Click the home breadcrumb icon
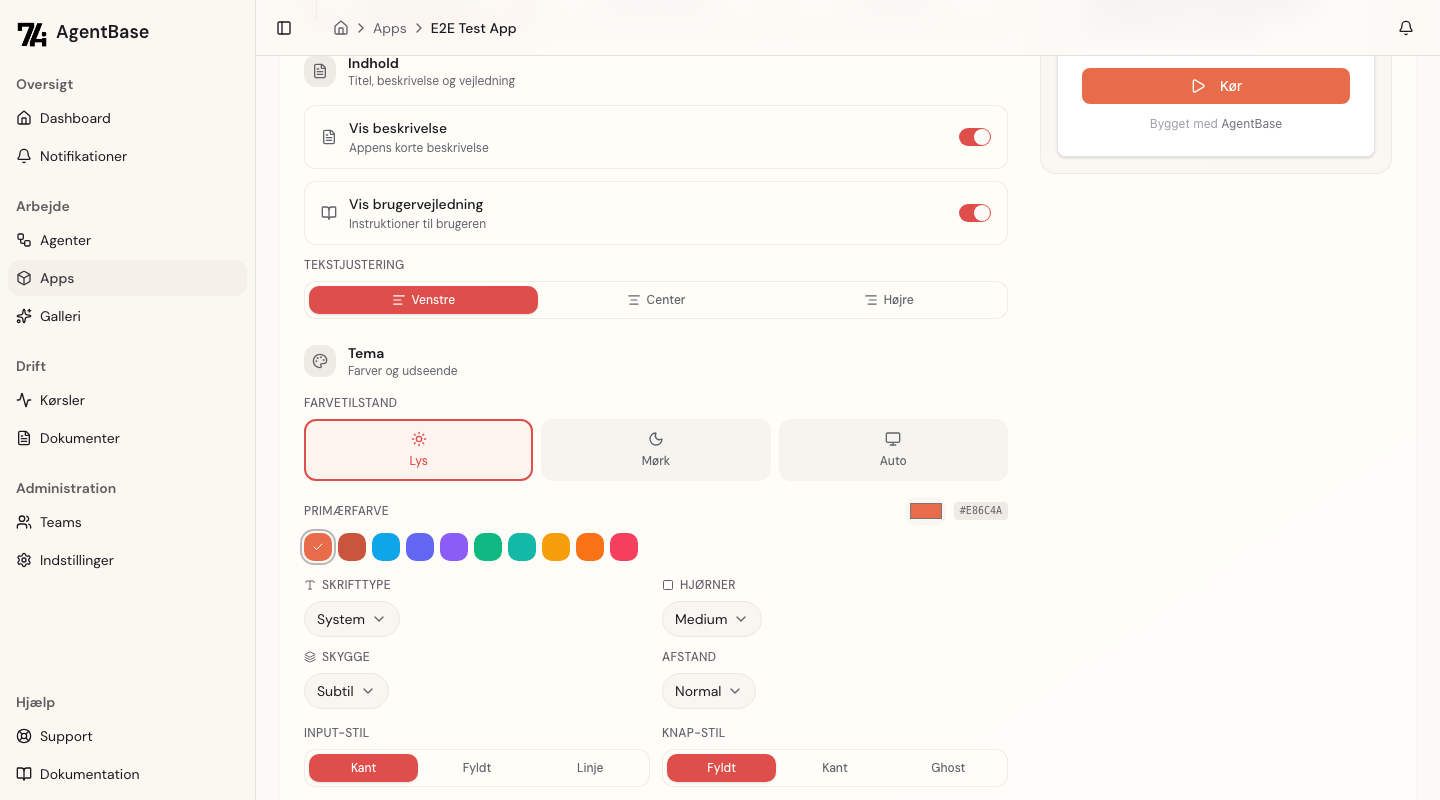 [x=341, y=28]
